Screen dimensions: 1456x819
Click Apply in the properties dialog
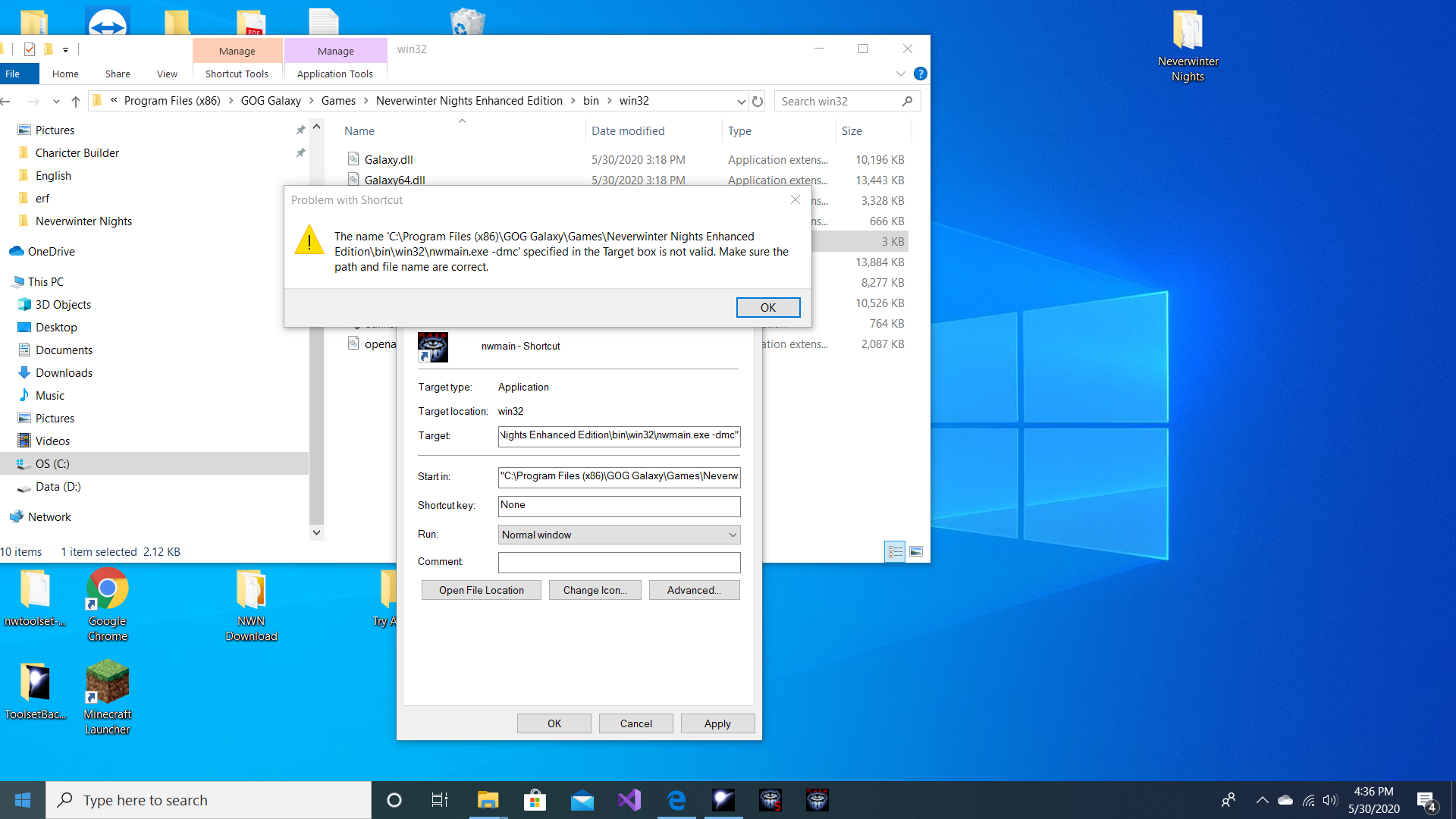(717, 723)
